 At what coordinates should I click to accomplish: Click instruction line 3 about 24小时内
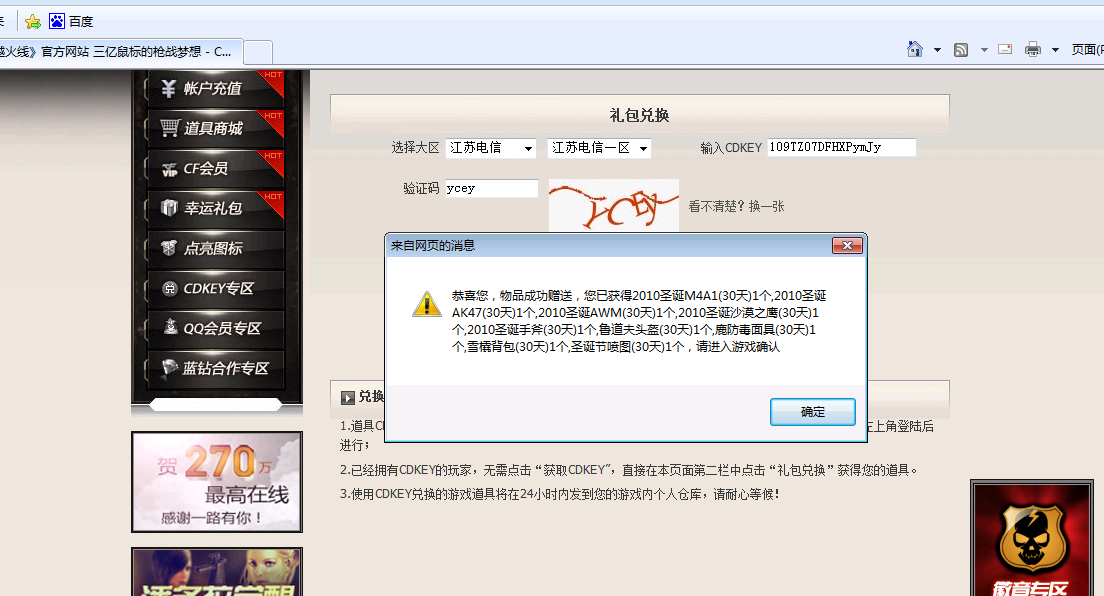point(560,495)
